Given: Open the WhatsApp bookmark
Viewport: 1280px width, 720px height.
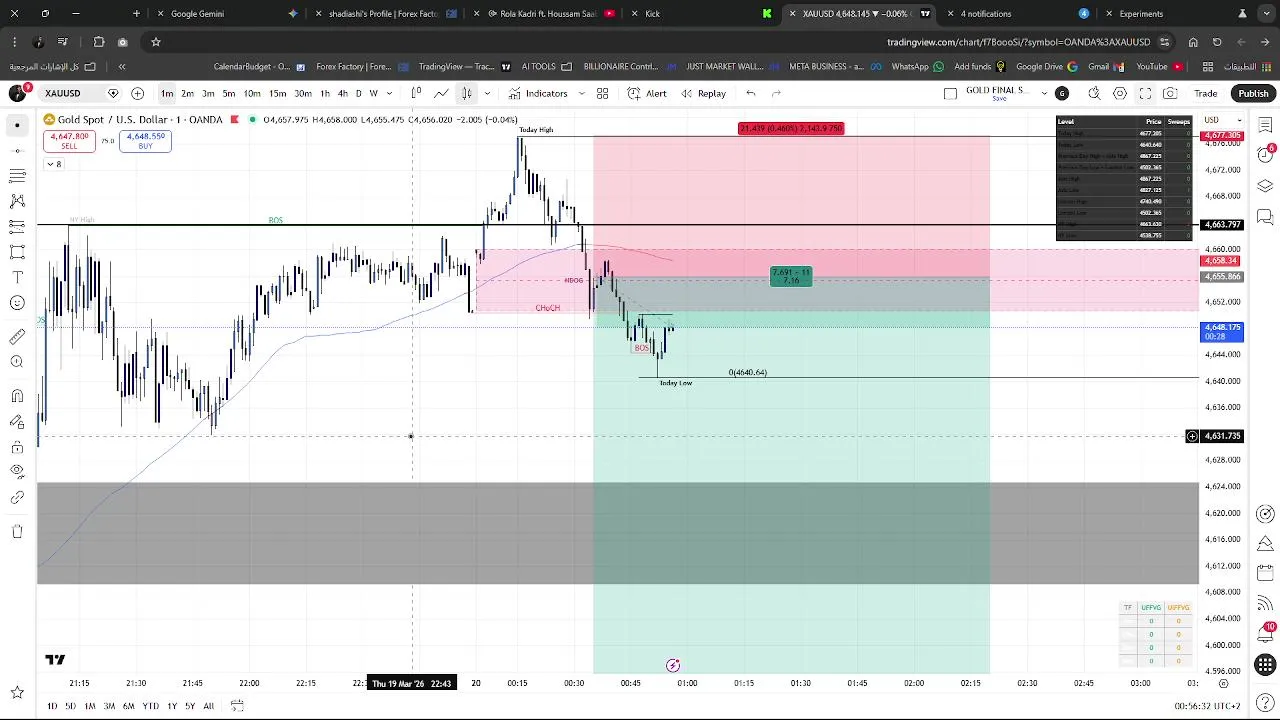Looking at the screenshot, I should 917,67.
